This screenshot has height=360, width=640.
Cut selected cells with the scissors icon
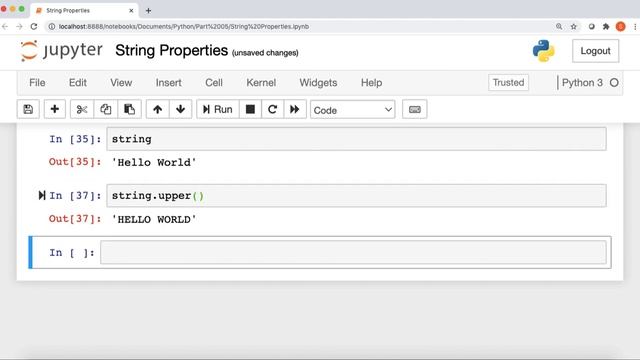coord(82,109)
